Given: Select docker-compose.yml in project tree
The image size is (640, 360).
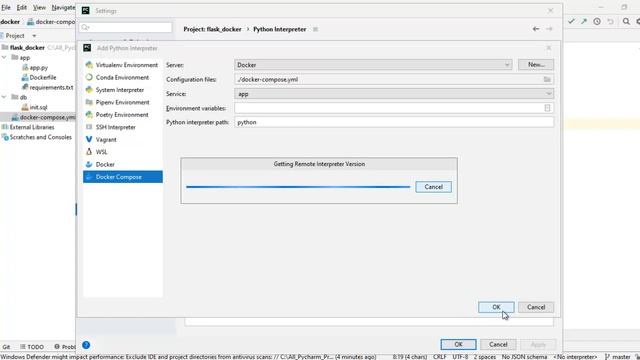Looking at the screenshot, I should click(43, 118).
